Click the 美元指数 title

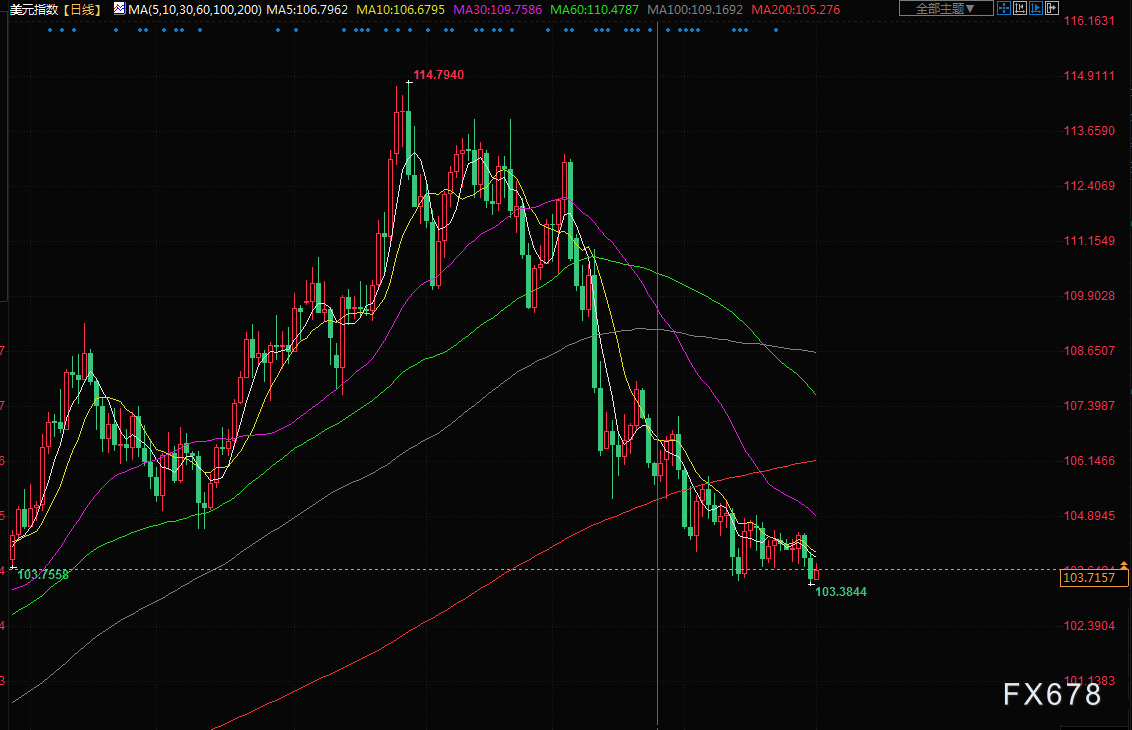tap(34, 9)
